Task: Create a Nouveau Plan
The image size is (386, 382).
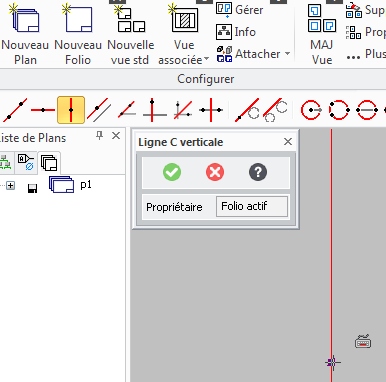Action: tap(25, 33)
